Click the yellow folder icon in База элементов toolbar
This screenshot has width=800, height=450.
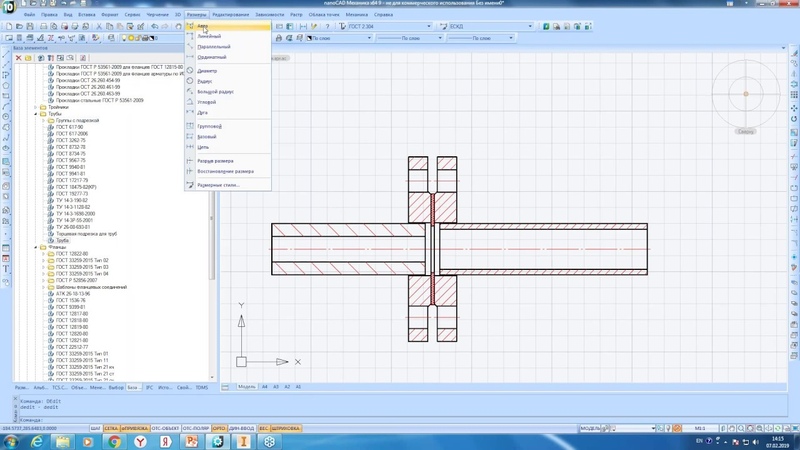point(28,58)
